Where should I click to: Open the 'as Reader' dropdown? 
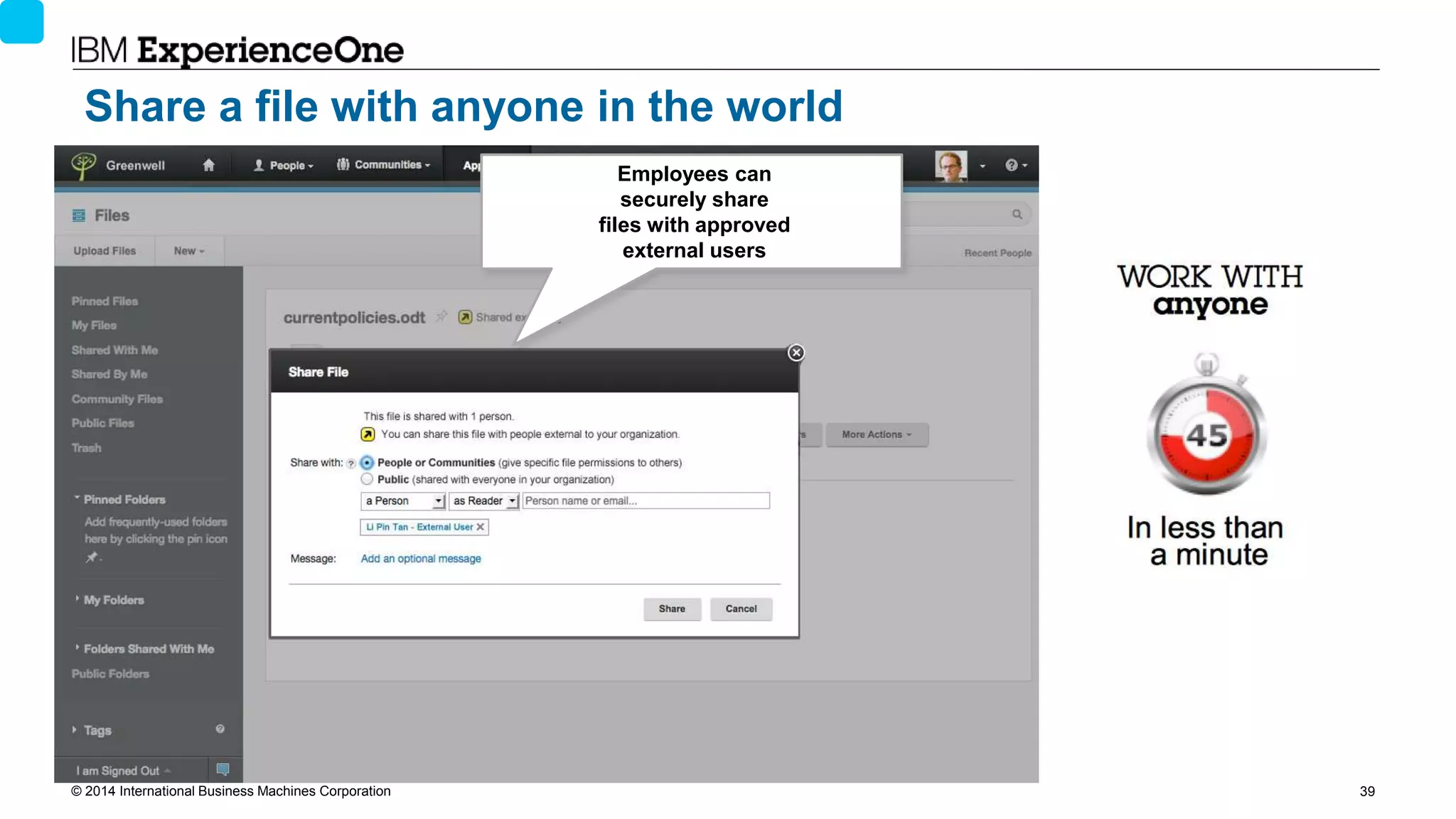pos(483,502)
